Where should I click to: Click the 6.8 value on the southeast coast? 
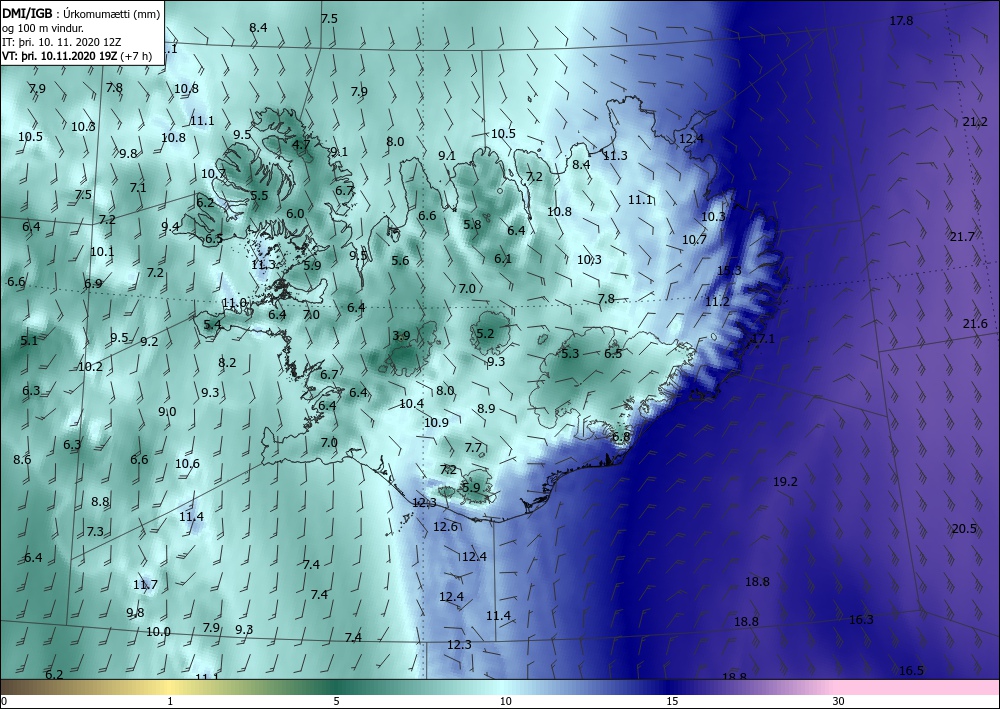click(621, 437)
